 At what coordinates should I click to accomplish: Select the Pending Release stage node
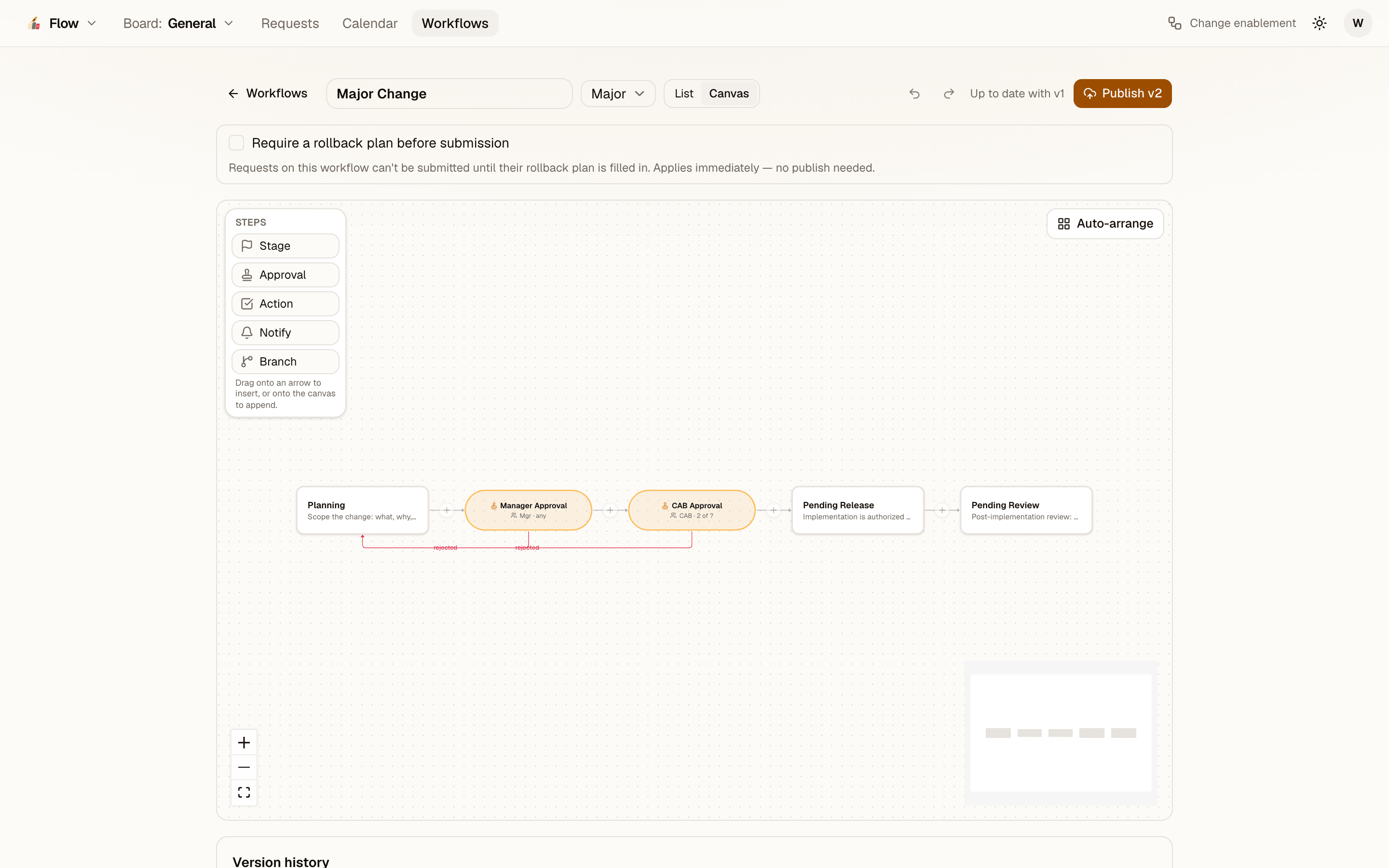click(858, 510)
